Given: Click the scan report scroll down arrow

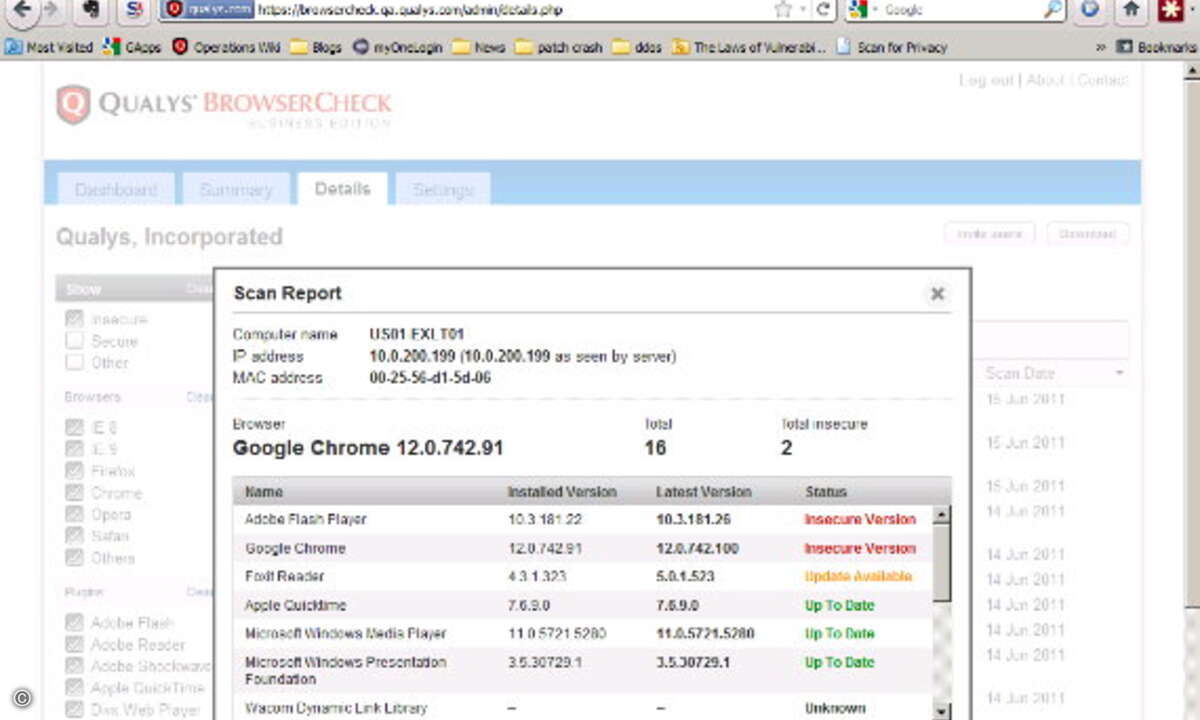Looking at the screenshot, I should (x=941, y=711).
